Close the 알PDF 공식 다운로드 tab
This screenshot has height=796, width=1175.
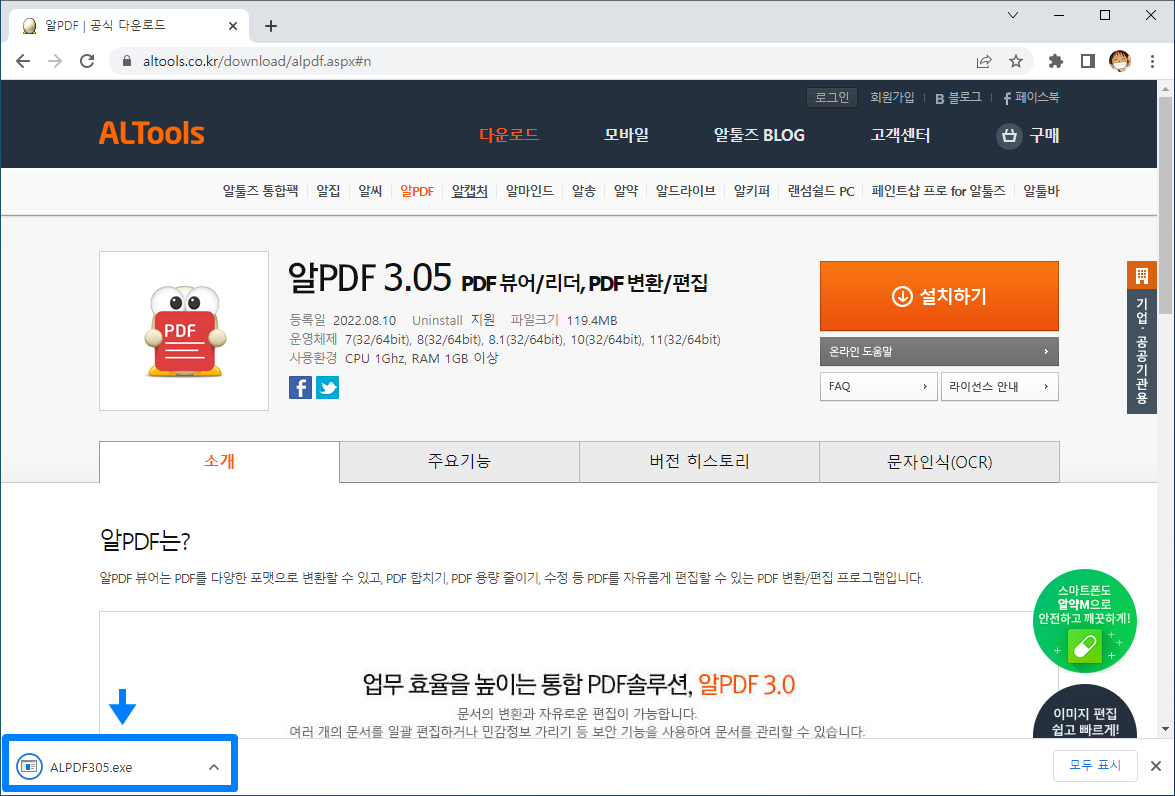pos(232,26)
